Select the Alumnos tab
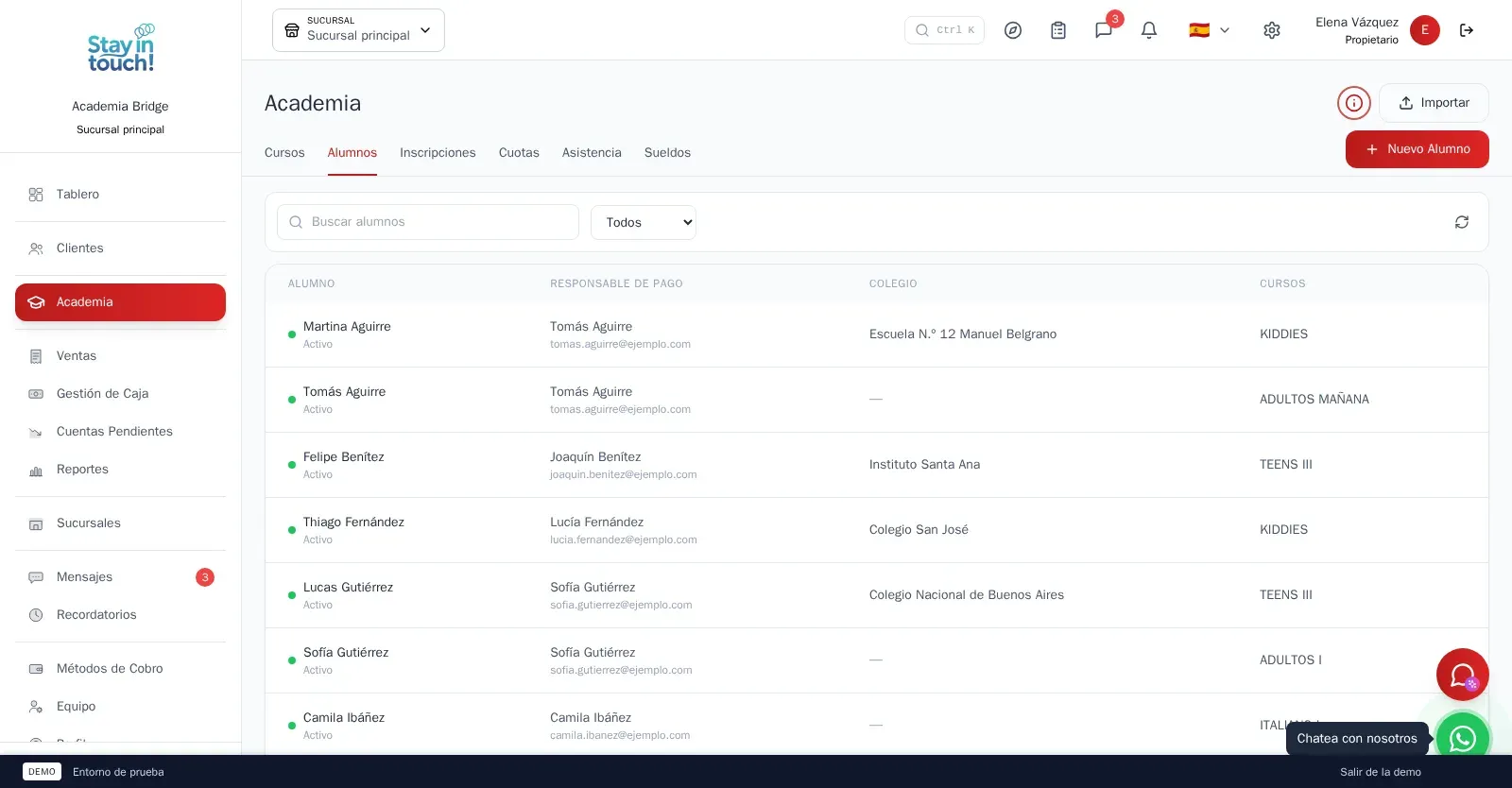The height and width of the screenshot is (788, 1512). 352,153
